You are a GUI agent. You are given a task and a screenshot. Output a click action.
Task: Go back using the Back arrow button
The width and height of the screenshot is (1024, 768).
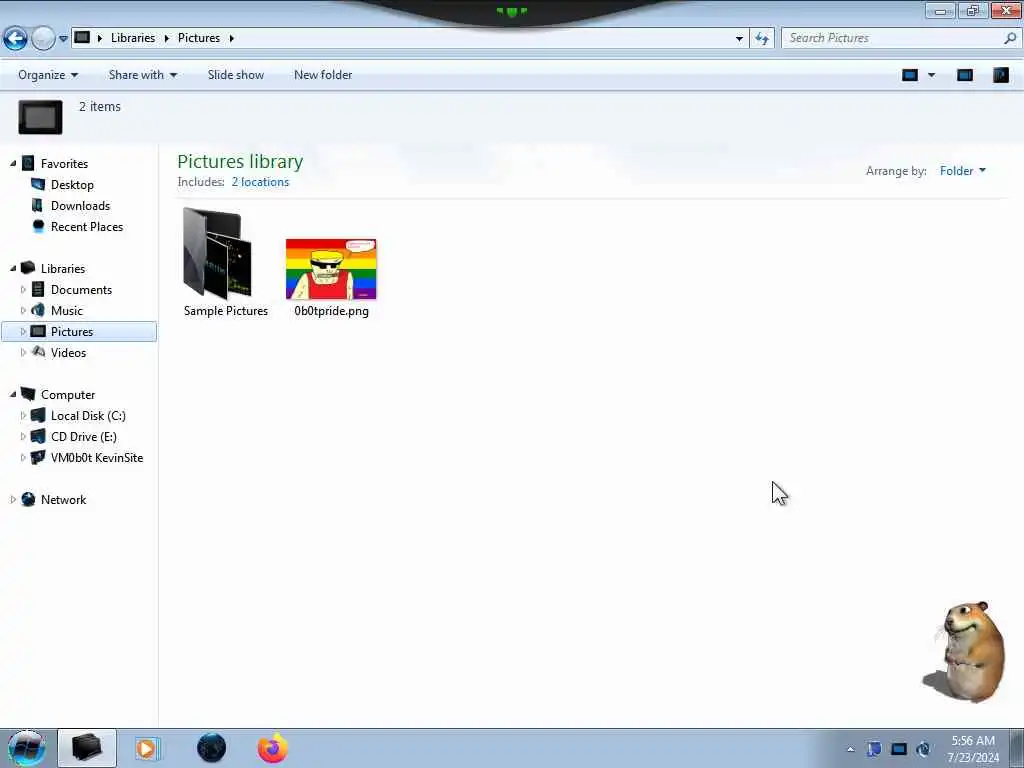[x=16, y=39]
